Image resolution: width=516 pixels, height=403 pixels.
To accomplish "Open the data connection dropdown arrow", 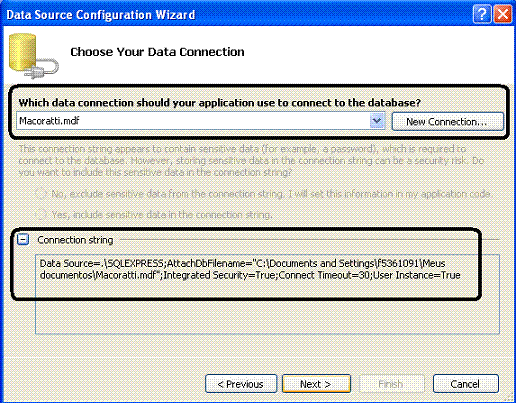I will click(x=377, y=121).
